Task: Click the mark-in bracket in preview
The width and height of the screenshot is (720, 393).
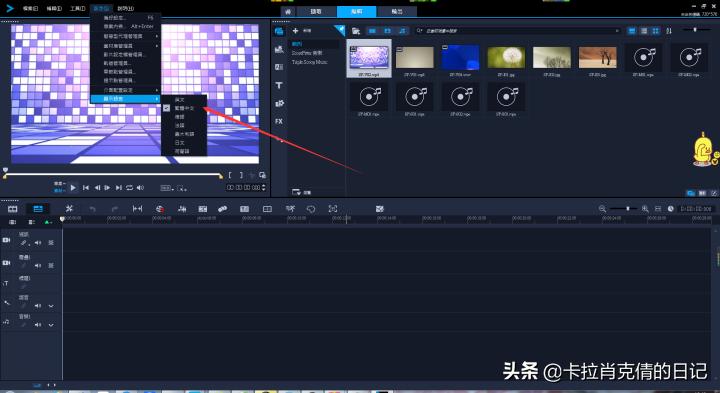Action: click(230, 175)
